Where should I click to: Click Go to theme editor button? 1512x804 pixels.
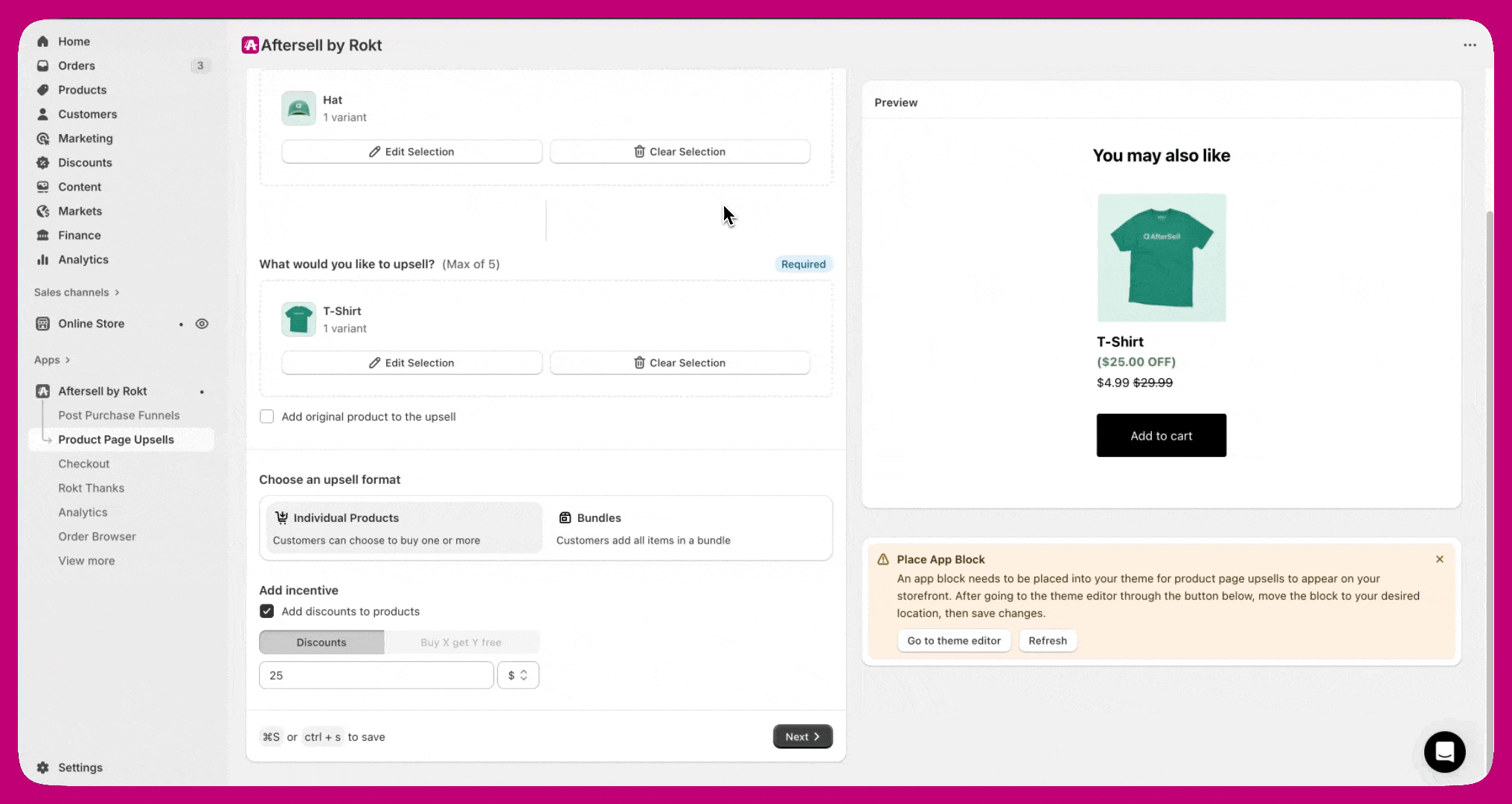(x=953, y=641)
